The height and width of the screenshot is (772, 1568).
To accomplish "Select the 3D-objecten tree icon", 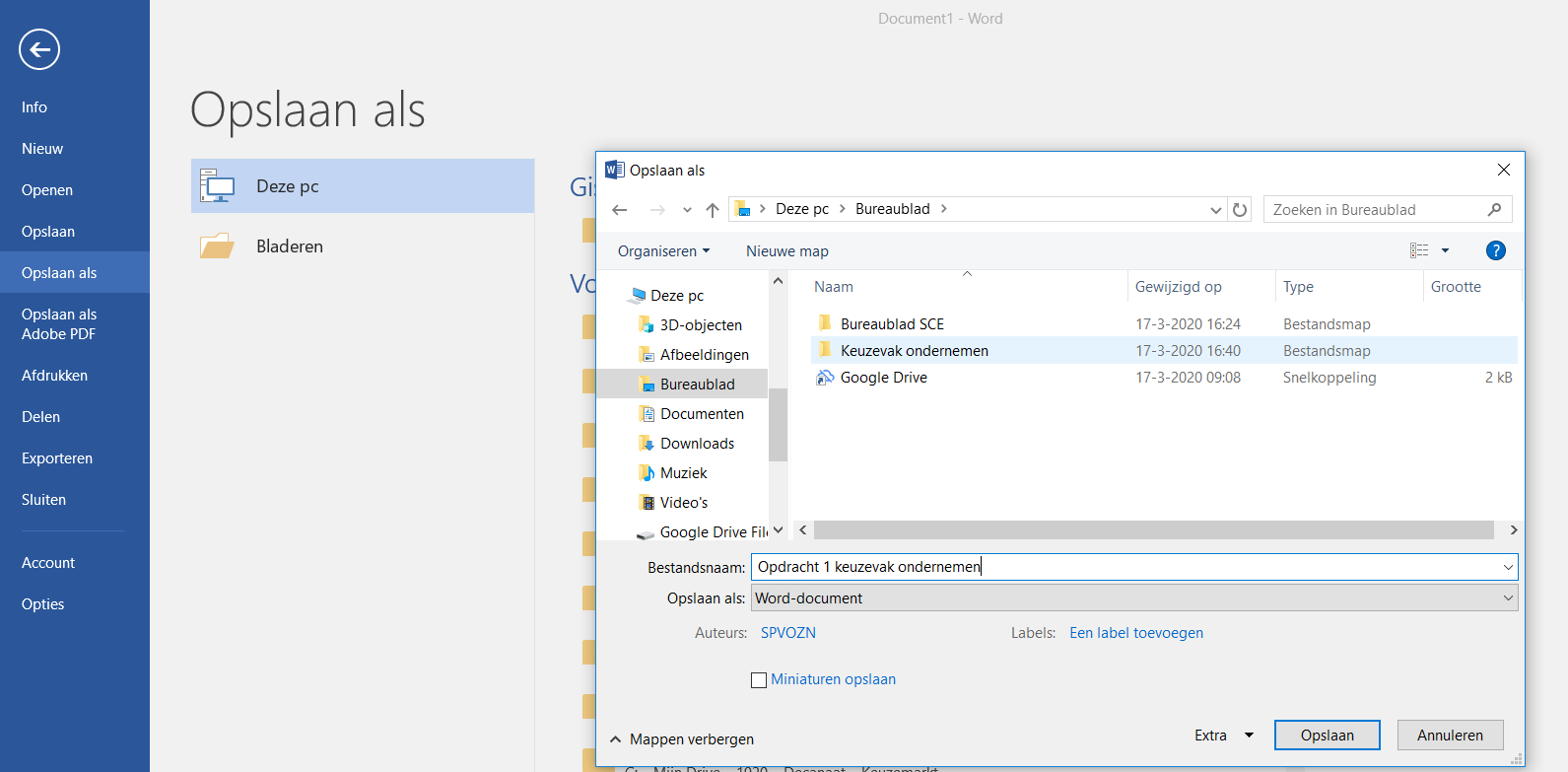I will pos(647,324).
